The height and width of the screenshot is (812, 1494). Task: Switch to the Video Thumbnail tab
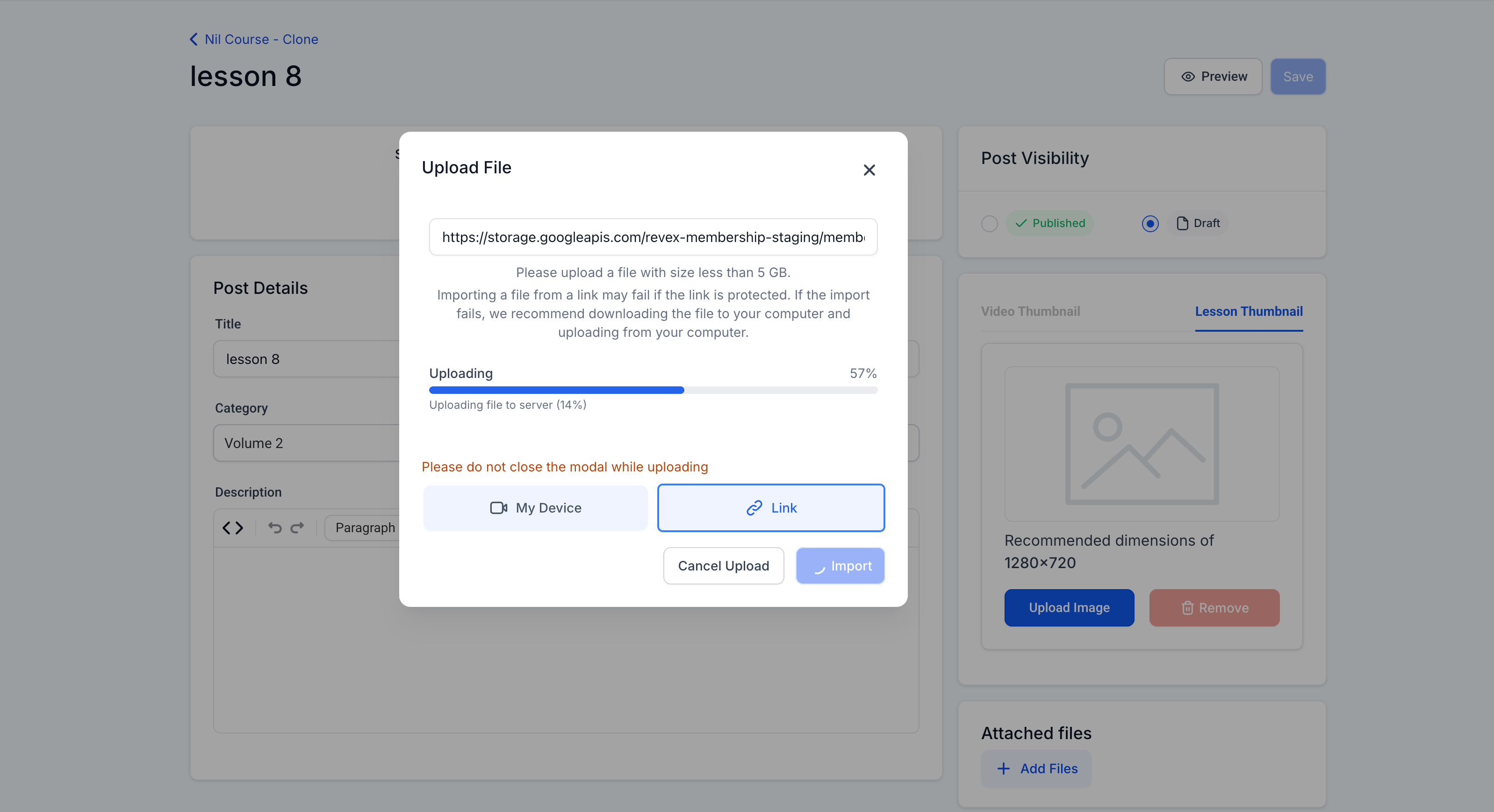(x=1030, y=311)
